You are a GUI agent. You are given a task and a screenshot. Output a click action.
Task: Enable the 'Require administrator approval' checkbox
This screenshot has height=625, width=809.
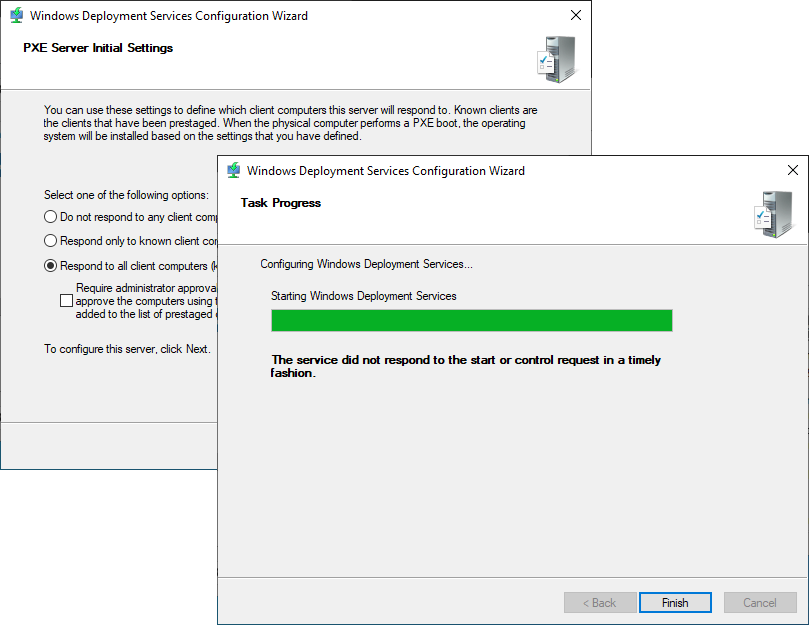coord(66,300)
